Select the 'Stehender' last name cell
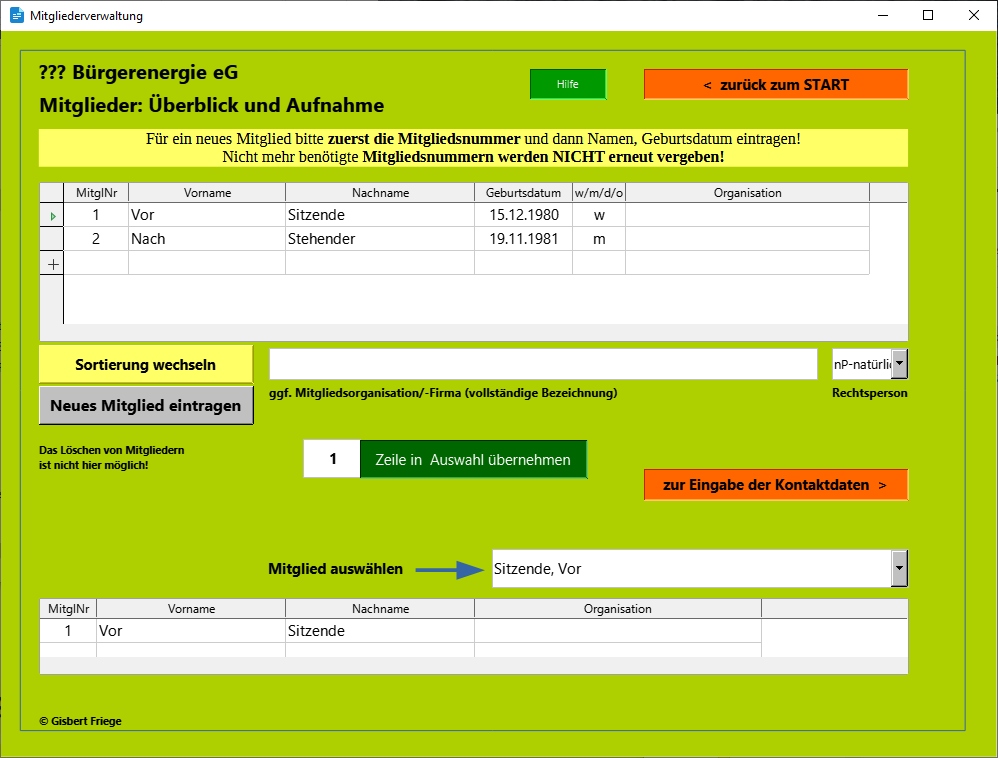998x758 pixels. (380, 239)
